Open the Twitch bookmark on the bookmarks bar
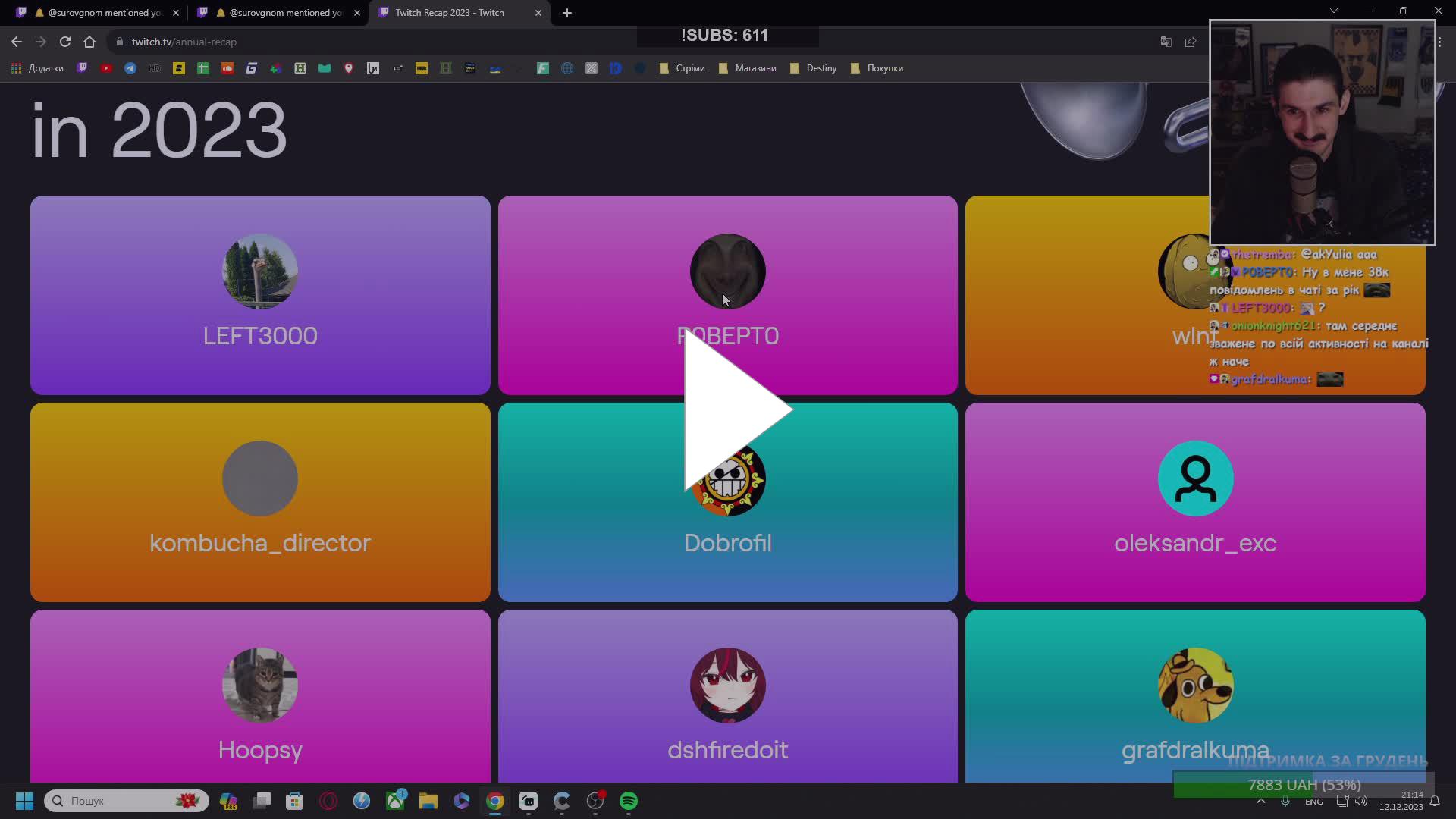 click(83, 67)
